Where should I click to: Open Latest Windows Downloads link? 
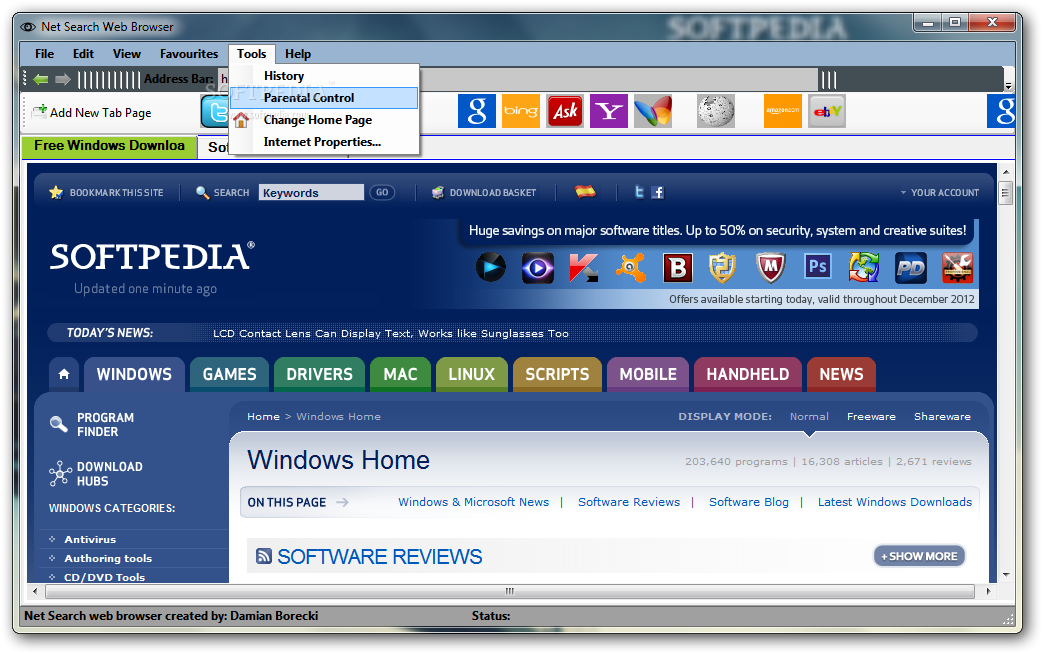coord(895,502)
